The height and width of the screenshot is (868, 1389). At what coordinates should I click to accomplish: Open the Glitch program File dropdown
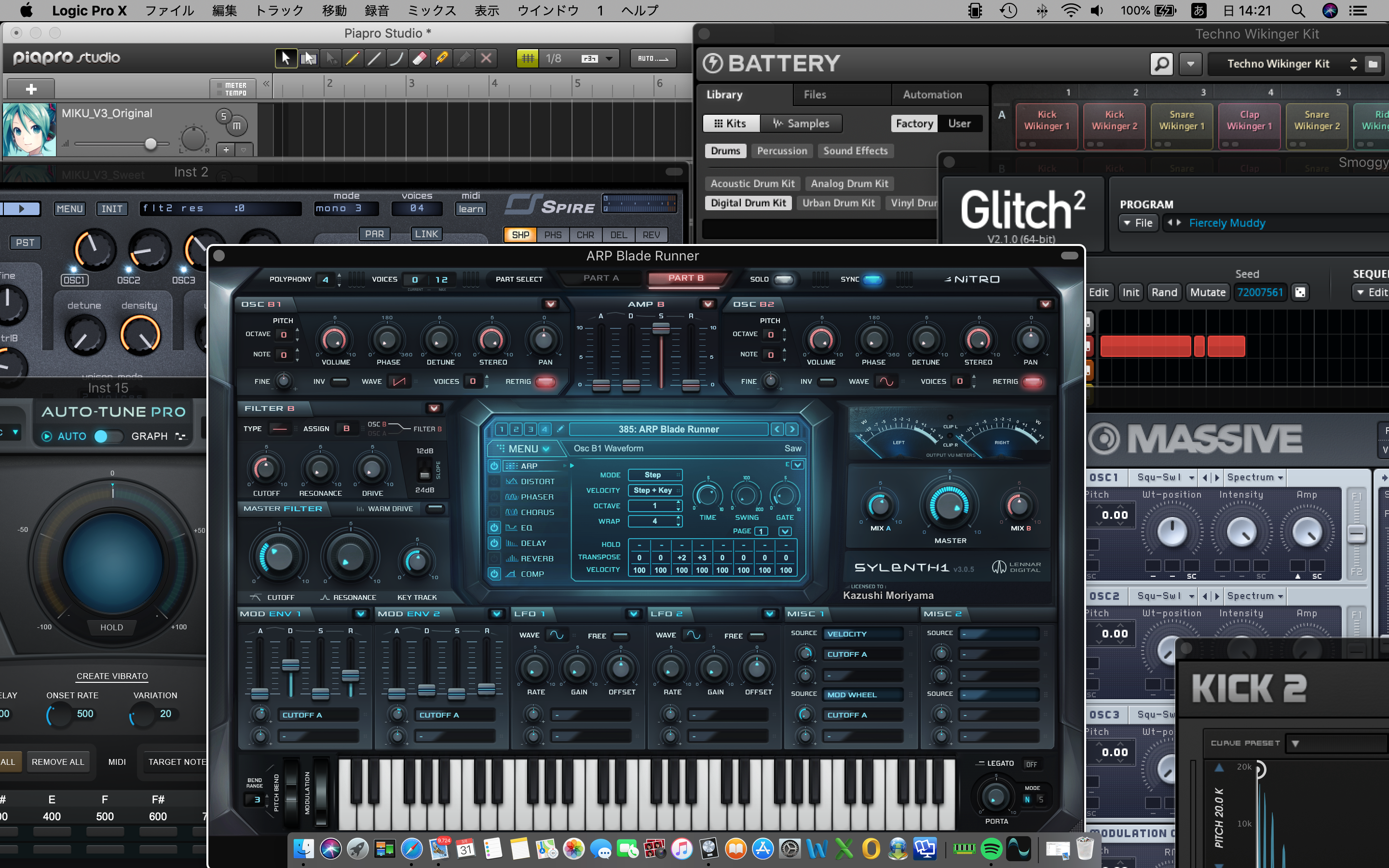pos(1138,223)
